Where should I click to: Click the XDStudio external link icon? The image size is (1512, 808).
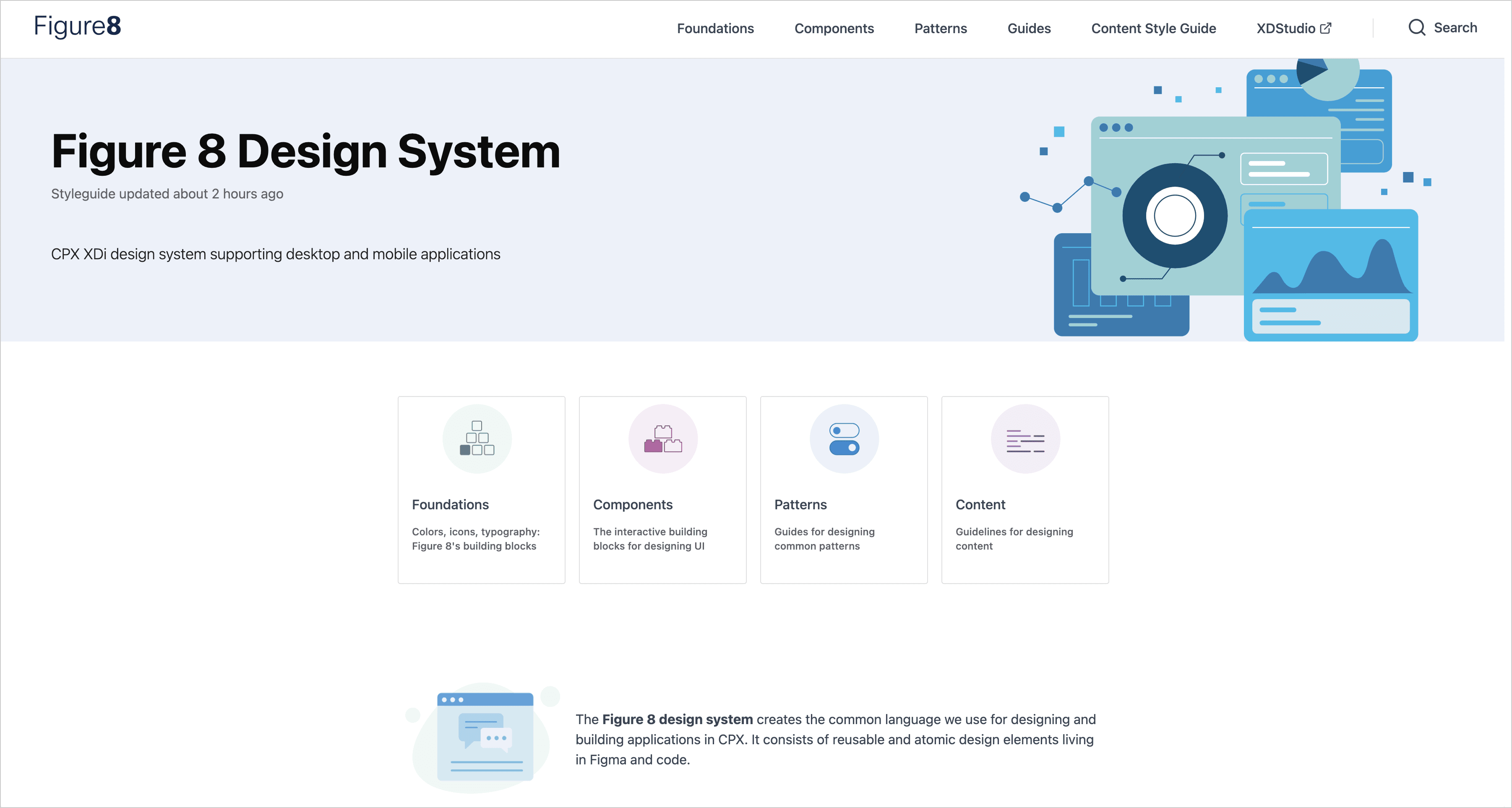click(x=1325, y=28)
